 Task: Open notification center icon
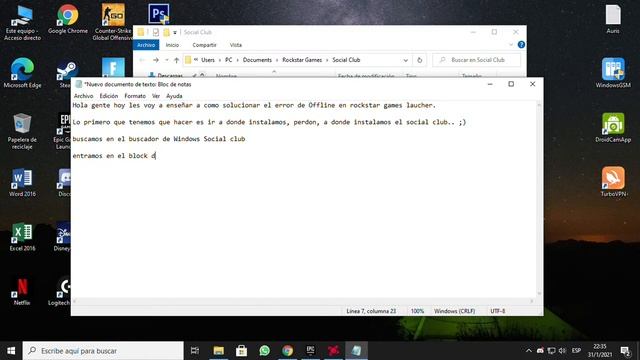coord(625,351)
